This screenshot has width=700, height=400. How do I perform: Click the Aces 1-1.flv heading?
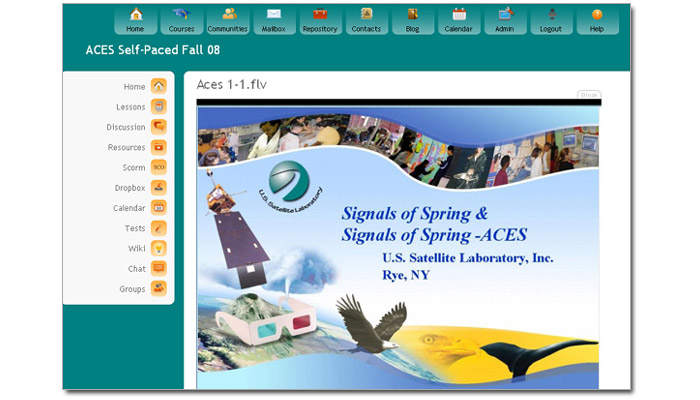click(x=232, y=84)
